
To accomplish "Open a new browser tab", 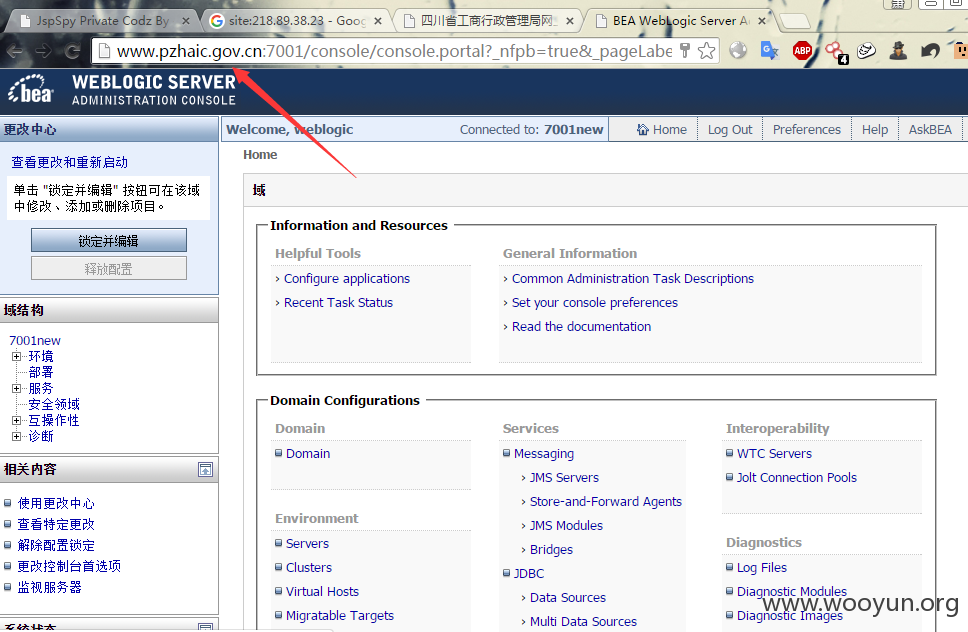I will 795,22.
